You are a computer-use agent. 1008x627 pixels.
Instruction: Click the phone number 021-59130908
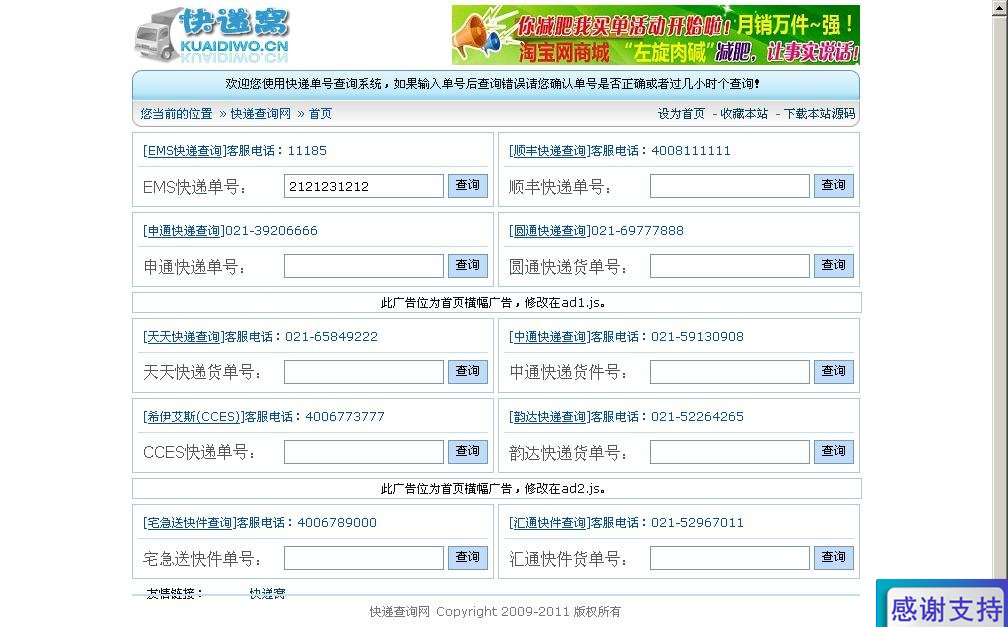click(x=698, y=337)
